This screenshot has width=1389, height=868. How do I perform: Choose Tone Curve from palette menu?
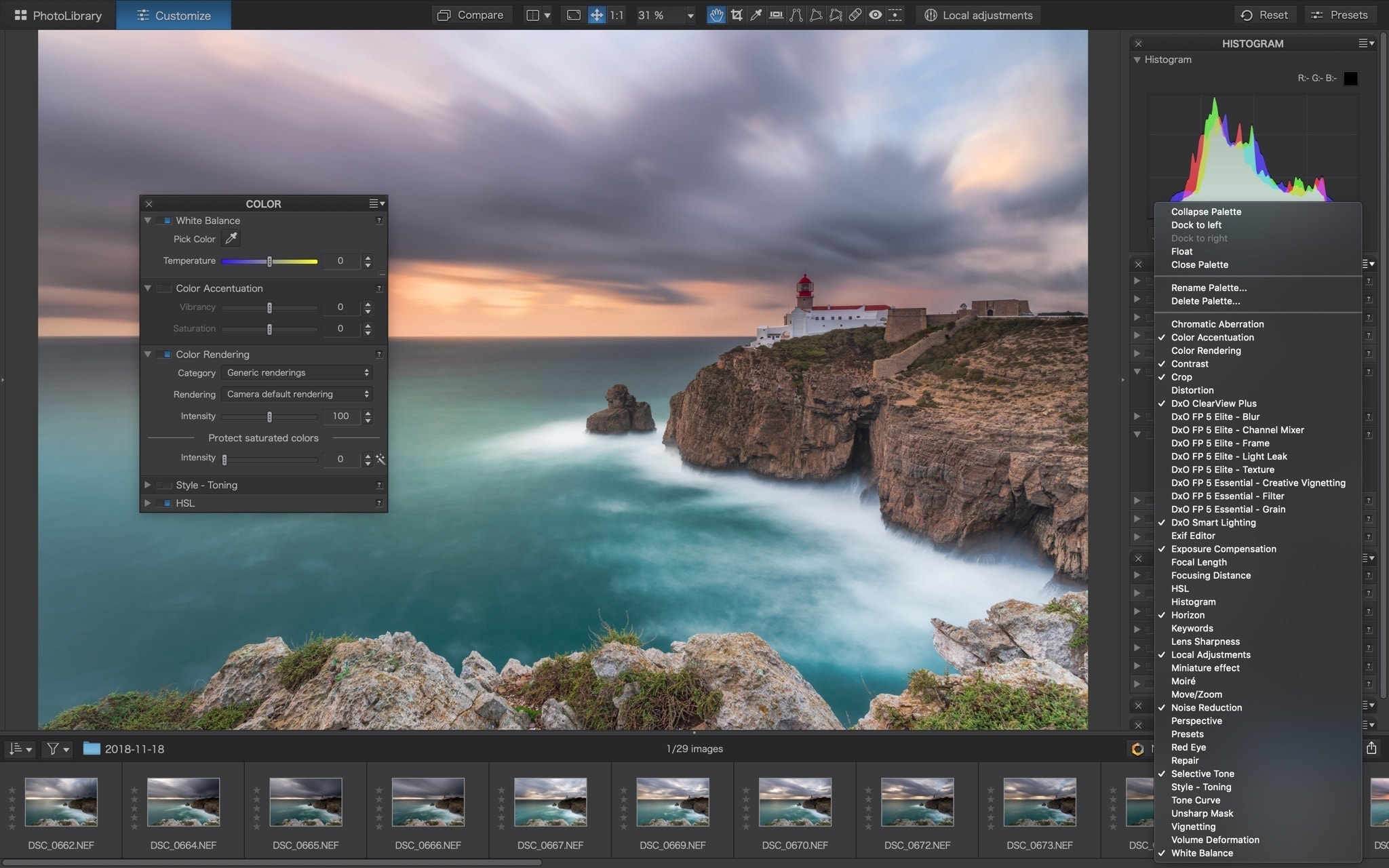[1195, 800]
